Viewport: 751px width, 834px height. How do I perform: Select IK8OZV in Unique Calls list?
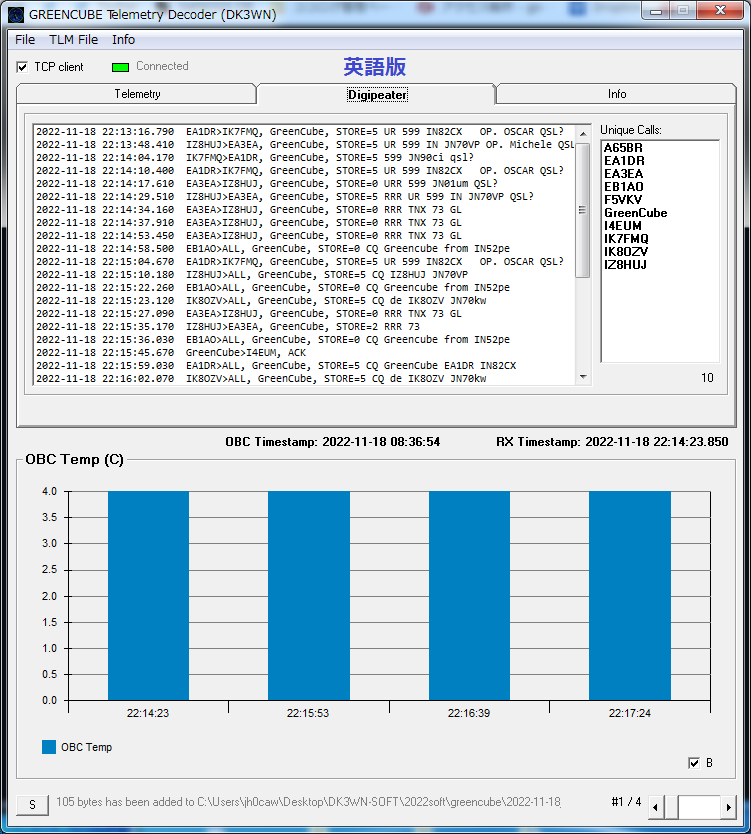tap(625, 252)
